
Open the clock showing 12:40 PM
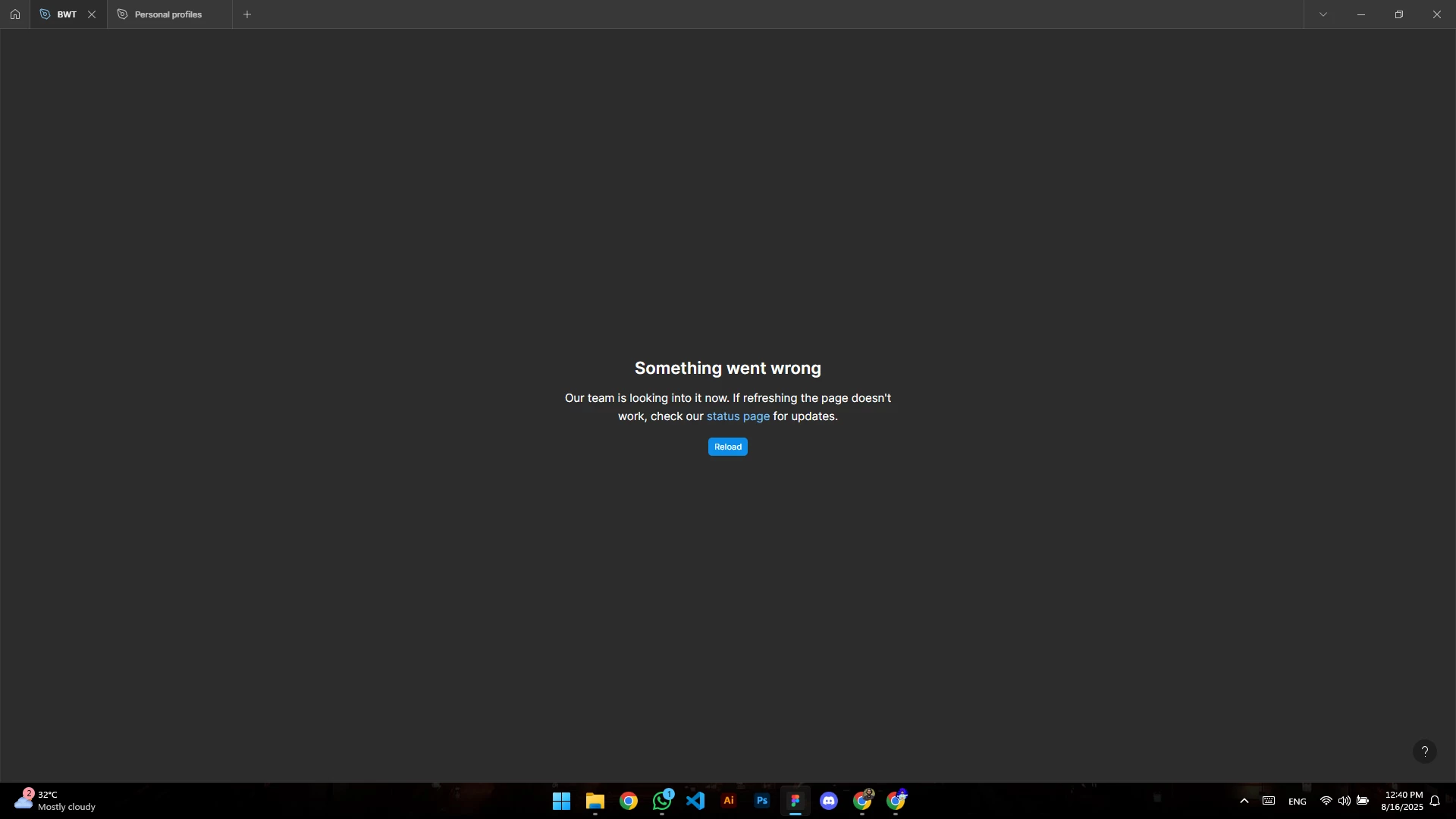1401,801
